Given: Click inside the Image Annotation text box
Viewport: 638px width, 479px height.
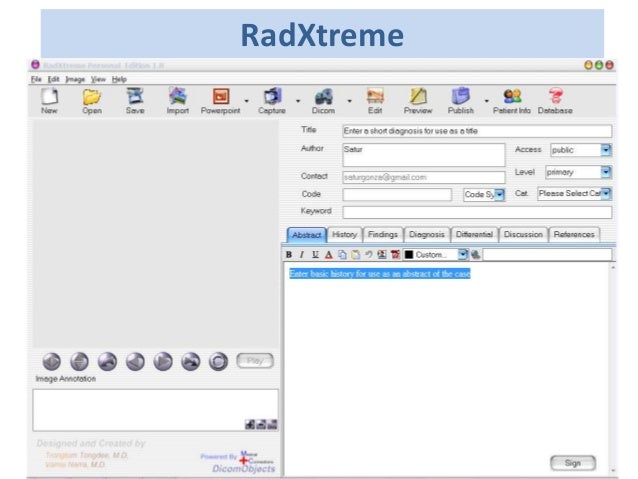Looking at the screenshot, I should [x=155, y=410].
